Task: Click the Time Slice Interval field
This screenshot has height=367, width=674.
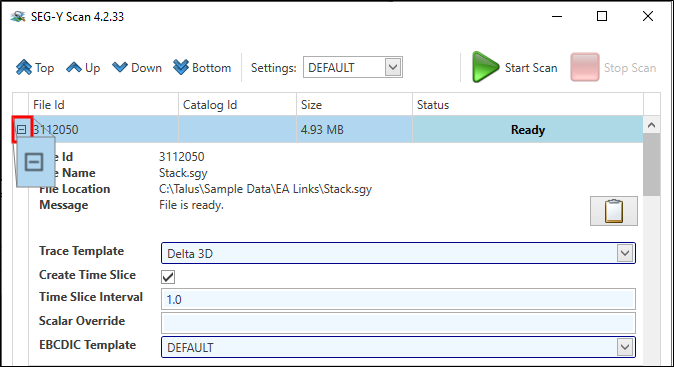Action: [398, 299]
